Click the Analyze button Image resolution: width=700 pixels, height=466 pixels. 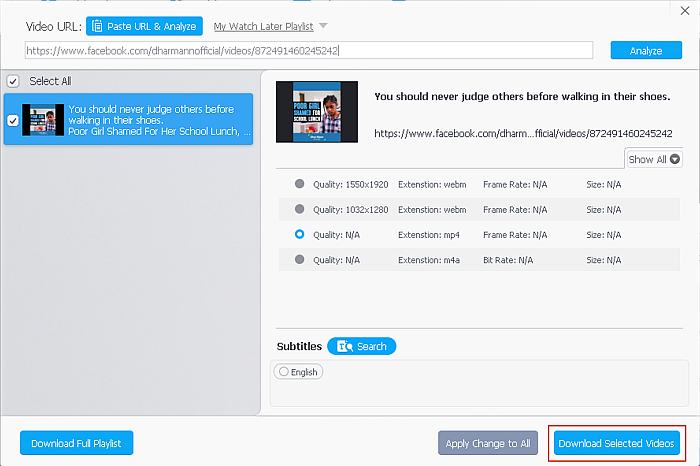(x=646, y=50)
